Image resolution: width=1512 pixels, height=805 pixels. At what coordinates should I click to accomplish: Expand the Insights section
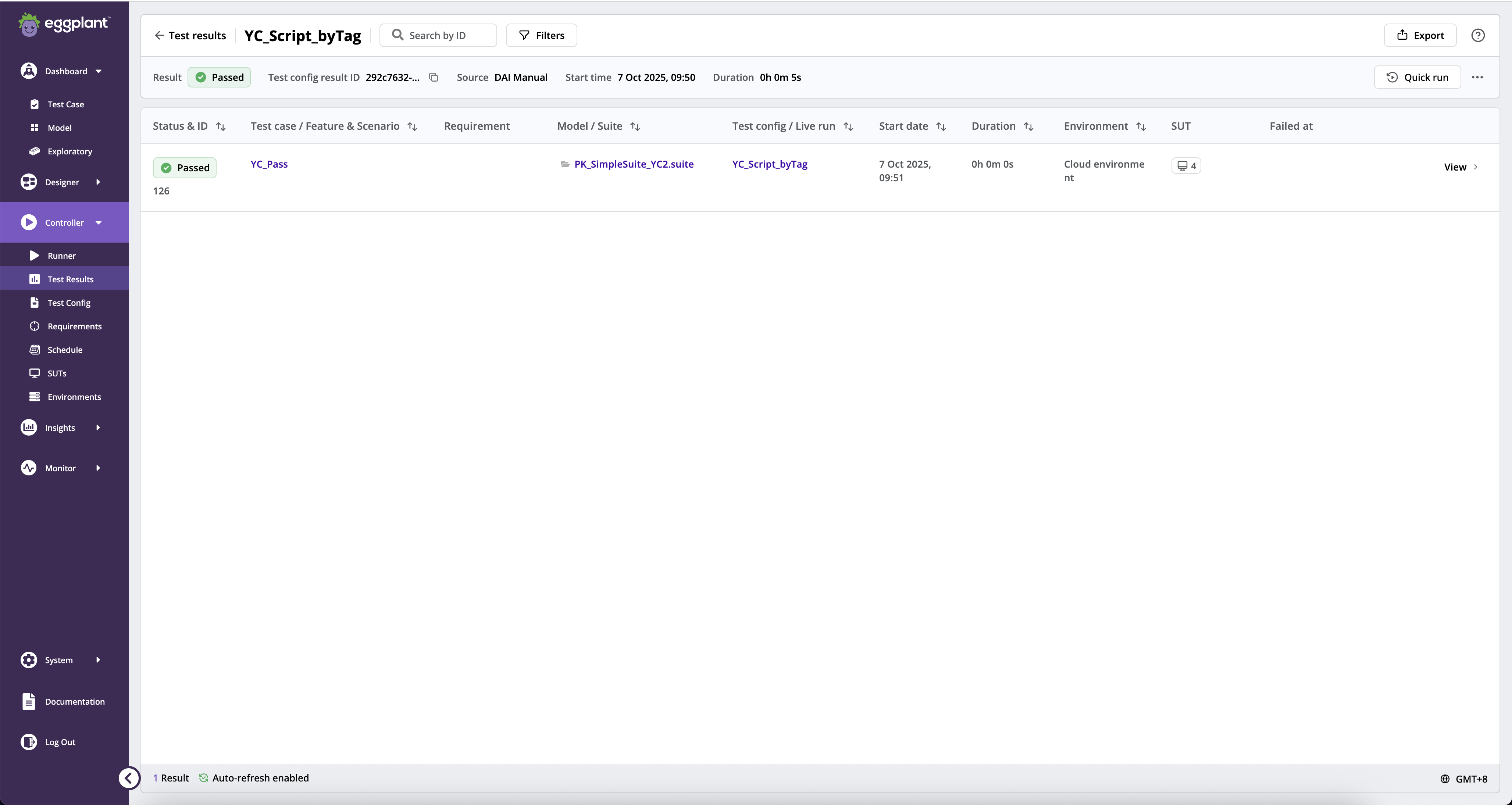pyautogui.click(x=60, y=427)
